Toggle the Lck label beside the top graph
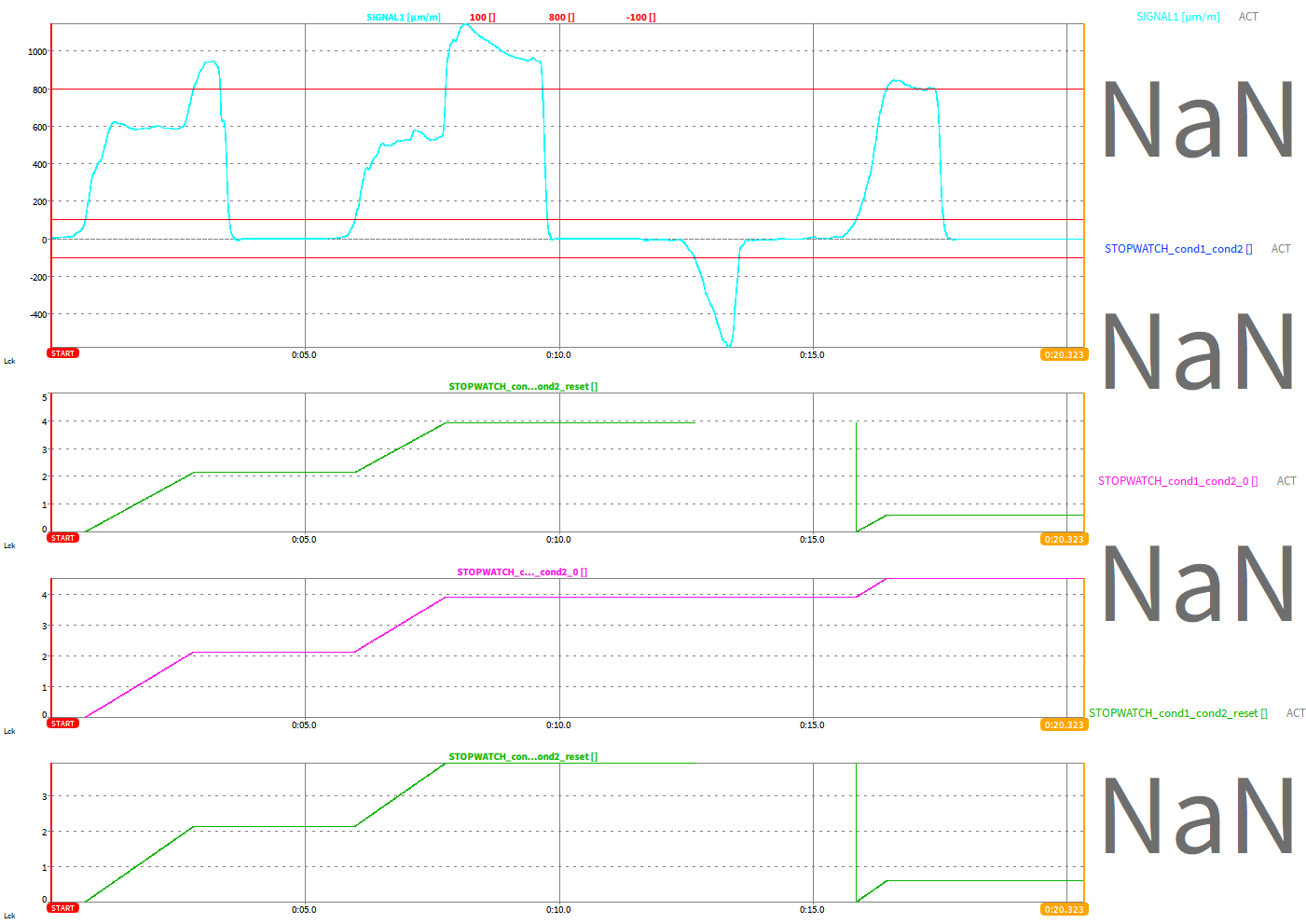The image size is (1306, 924). pos(9,361)
